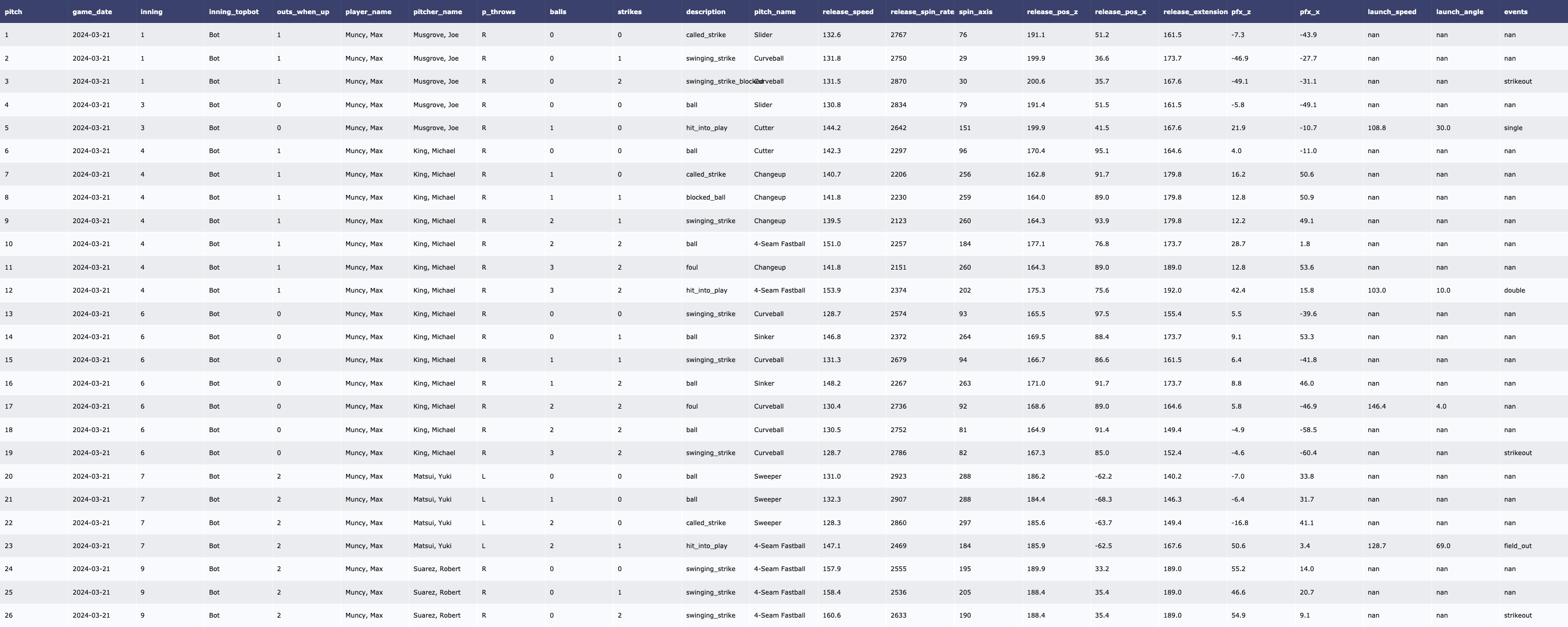Viewport: 1568px width, 627px height.
Task: Select Suarez, Robert in row 24
Action: click(x=436, y=569)
